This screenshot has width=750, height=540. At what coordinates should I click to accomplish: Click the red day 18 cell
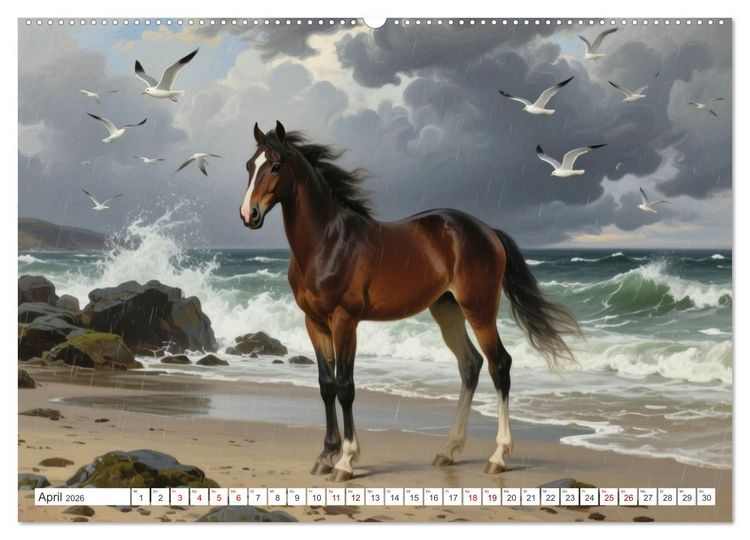coord(473,496)
